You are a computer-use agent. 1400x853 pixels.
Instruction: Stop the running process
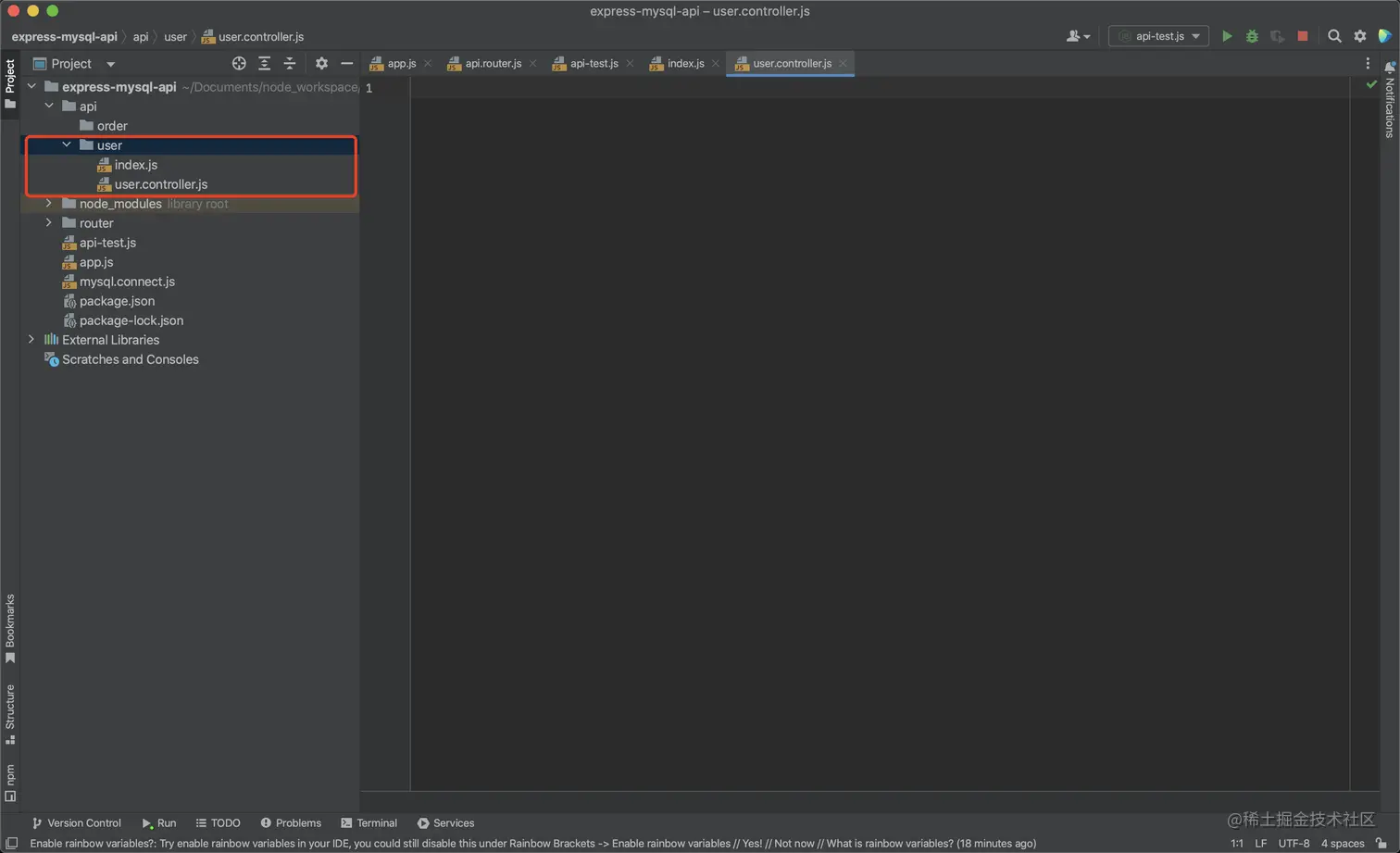pyautogui.click(x=1303, y=36)
